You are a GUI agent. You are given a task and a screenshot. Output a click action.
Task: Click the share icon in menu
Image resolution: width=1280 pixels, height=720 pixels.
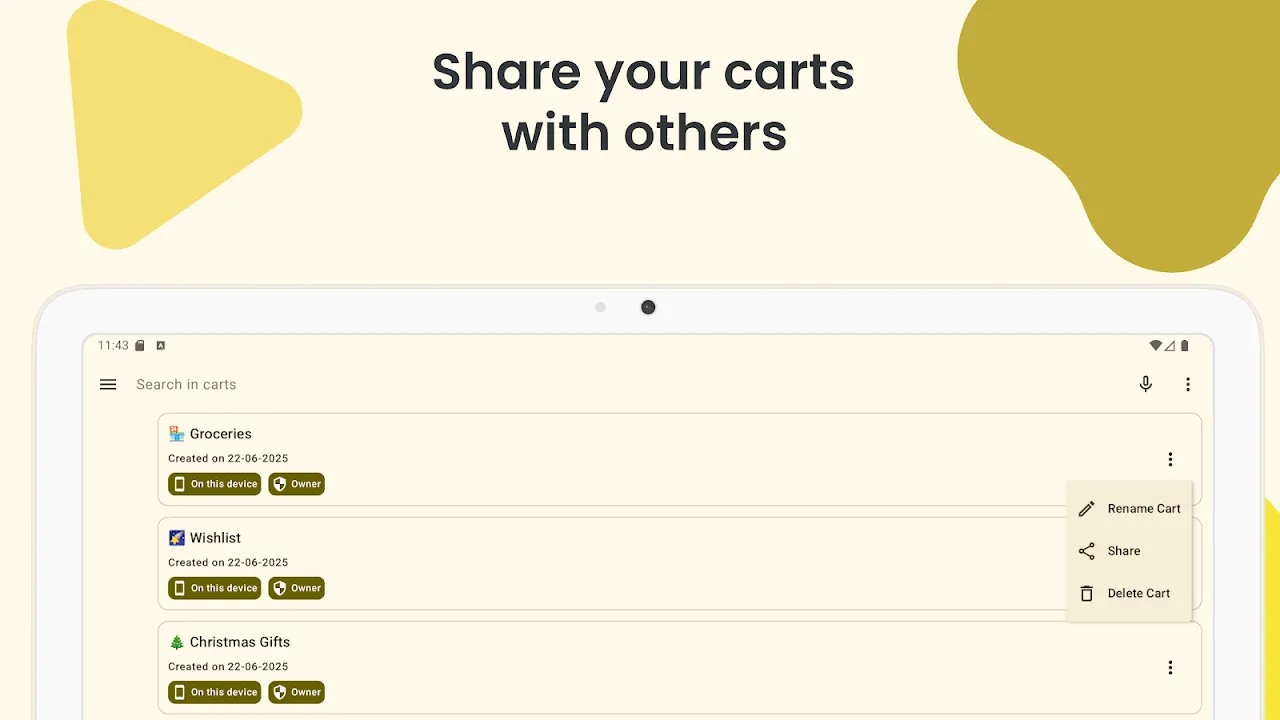(1087, 551)
